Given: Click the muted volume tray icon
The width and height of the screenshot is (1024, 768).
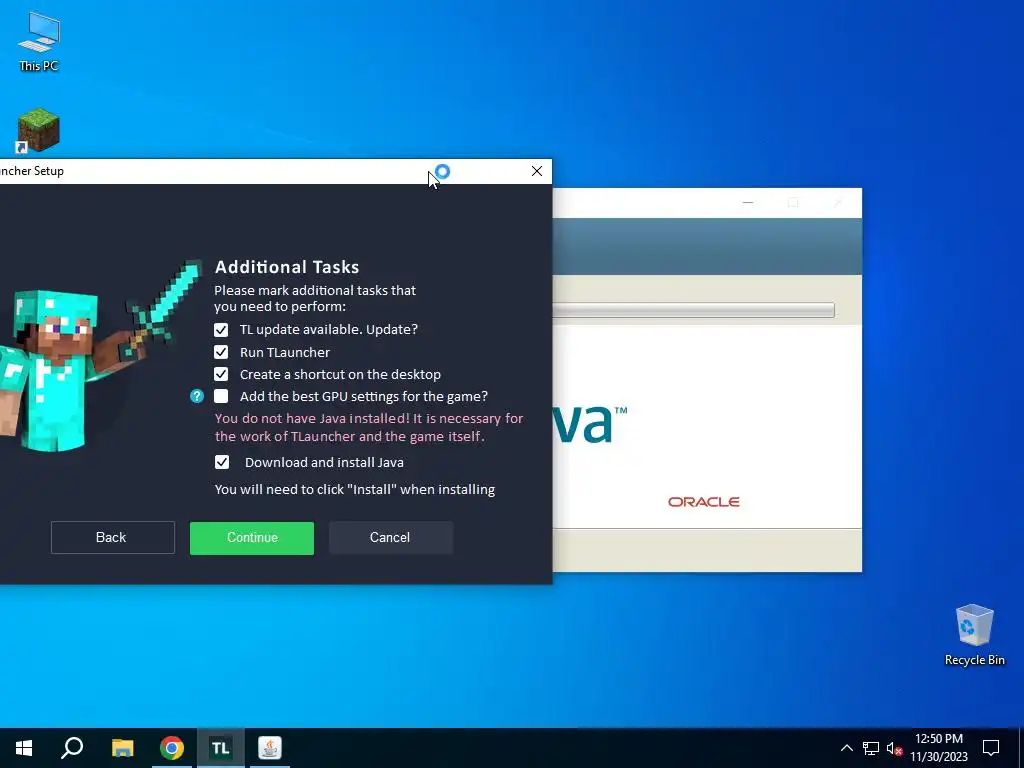Looking at the screenshot, I should click(x=894, y=748).
